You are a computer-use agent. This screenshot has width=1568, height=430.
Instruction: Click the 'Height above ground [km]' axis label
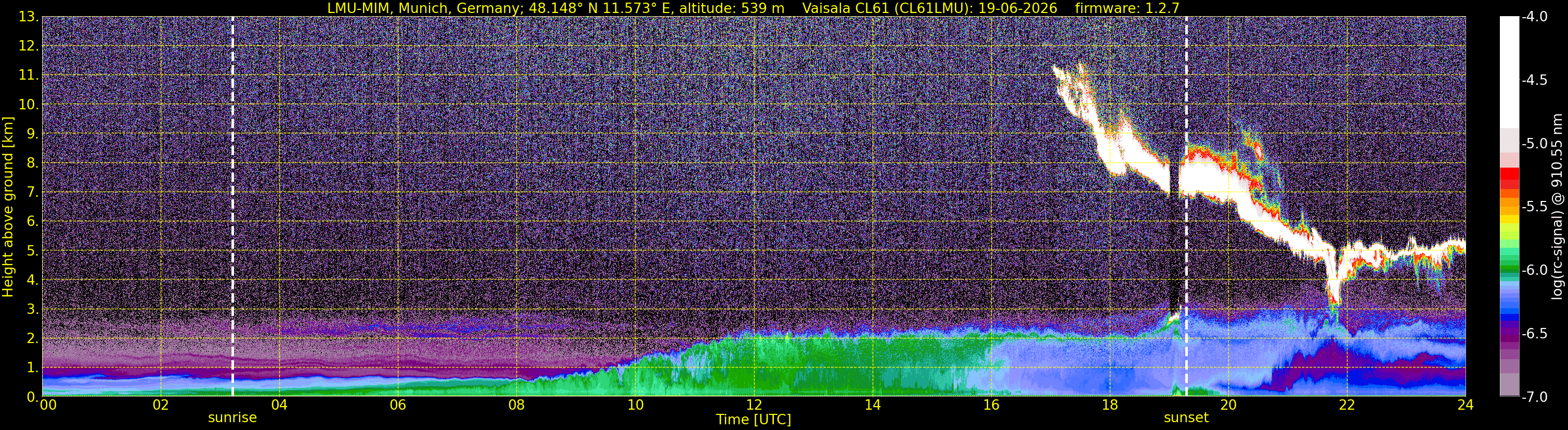(x=8, y=207)
